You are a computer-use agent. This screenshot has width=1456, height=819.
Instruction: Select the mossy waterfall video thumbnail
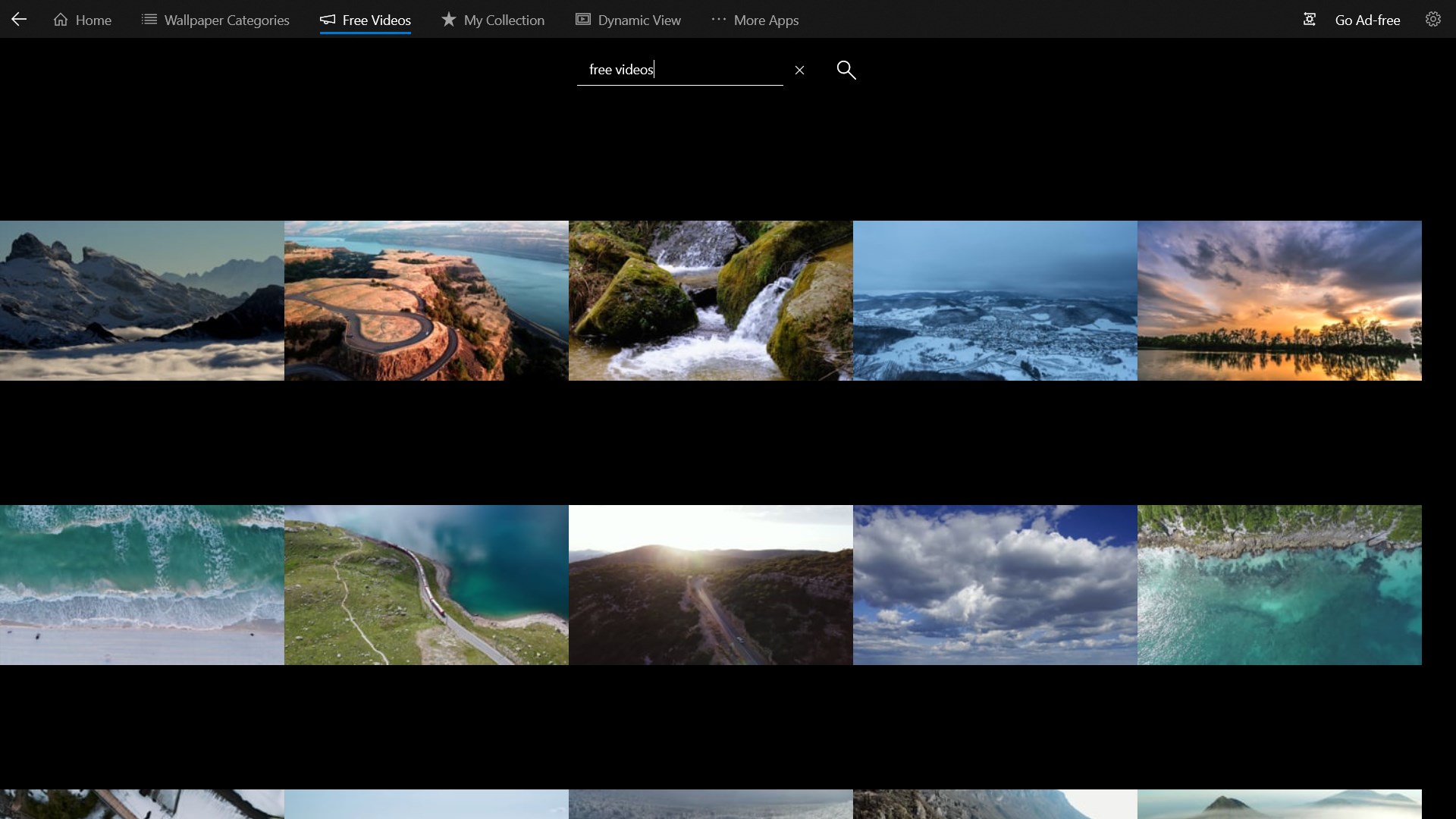coord(711,300)
